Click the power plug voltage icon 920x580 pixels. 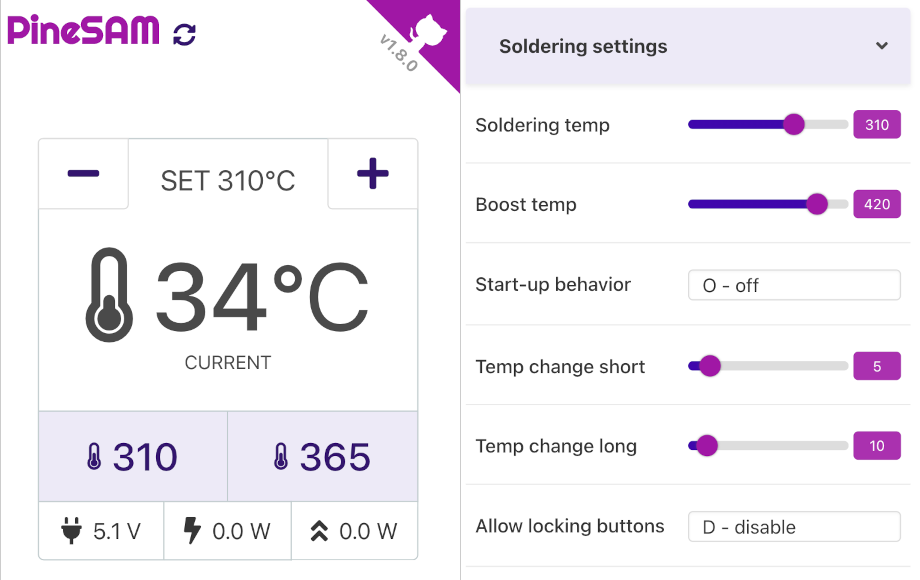coord(70,531)
